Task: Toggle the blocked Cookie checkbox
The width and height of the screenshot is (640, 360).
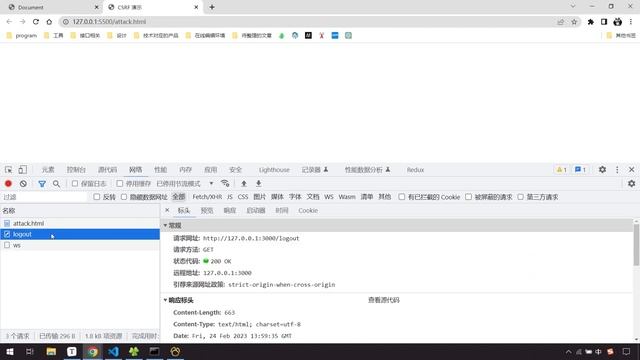Action: 402,197
